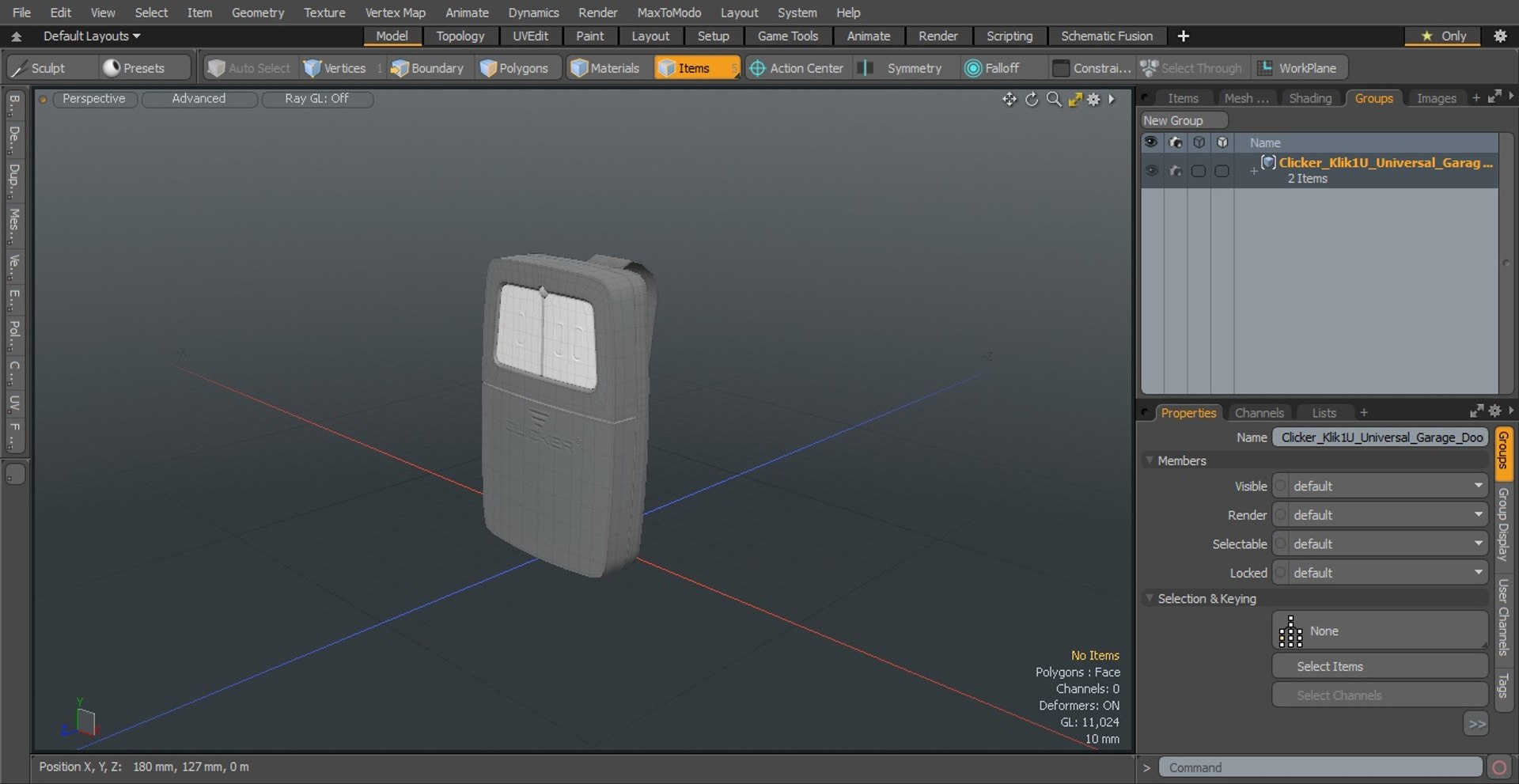
Task: Open viewport settings gear icon
Action: [1093, 99]
